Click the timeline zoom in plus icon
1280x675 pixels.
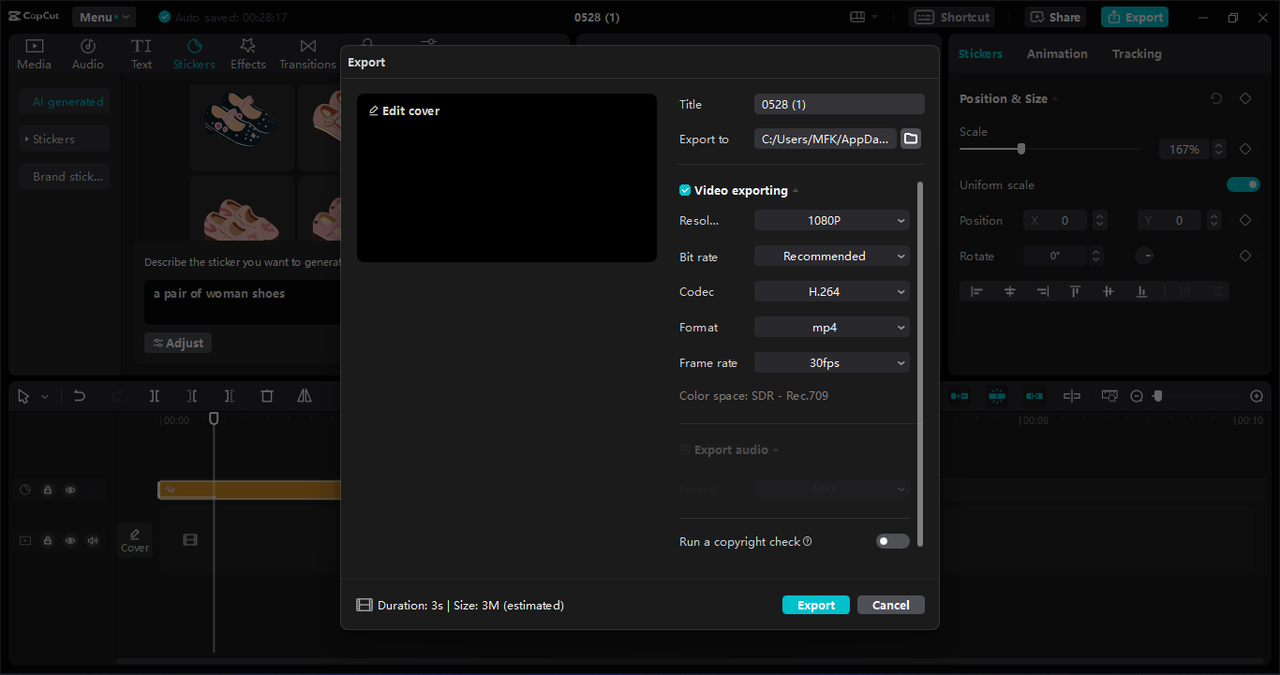1257,396
